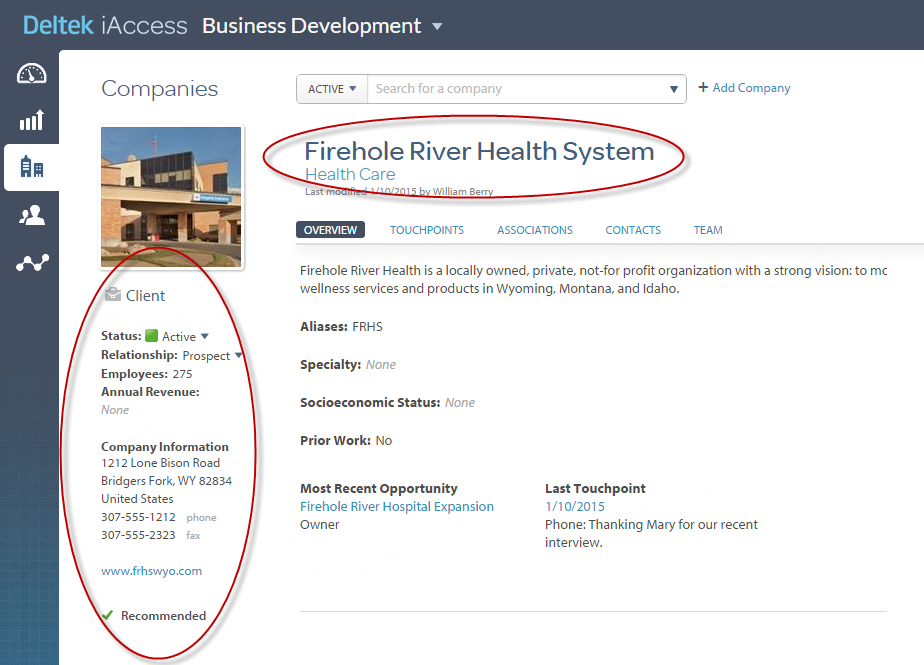Click the bar chart opportunities sidebar icon
Image resolution: width=924 pixels, height=665 pixels.
coord(32,121)
